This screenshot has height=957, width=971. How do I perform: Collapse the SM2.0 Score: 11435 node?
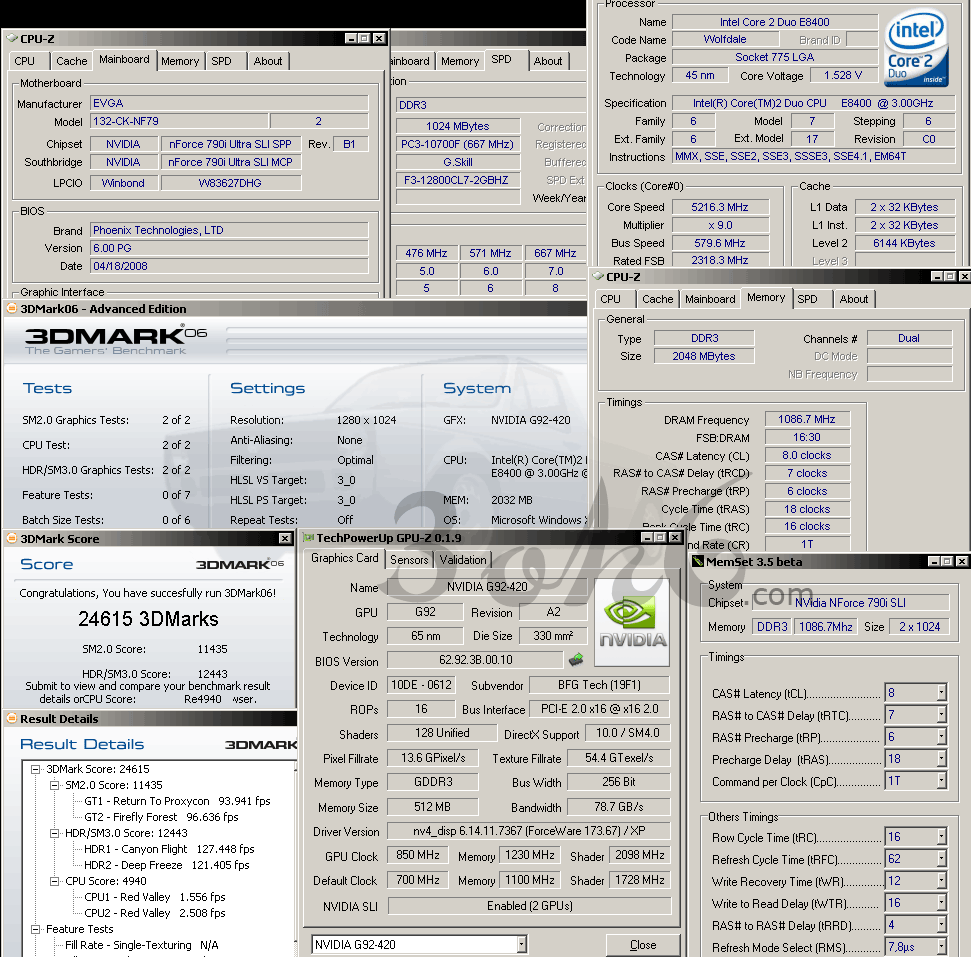54,785
